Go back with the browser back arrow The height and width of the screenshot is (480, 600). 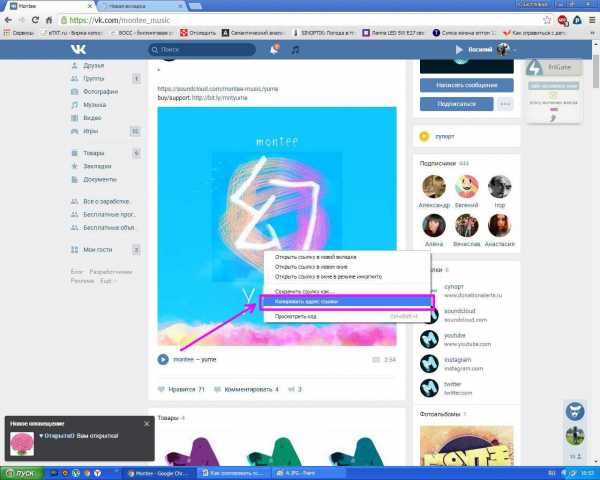click(8, 20)
